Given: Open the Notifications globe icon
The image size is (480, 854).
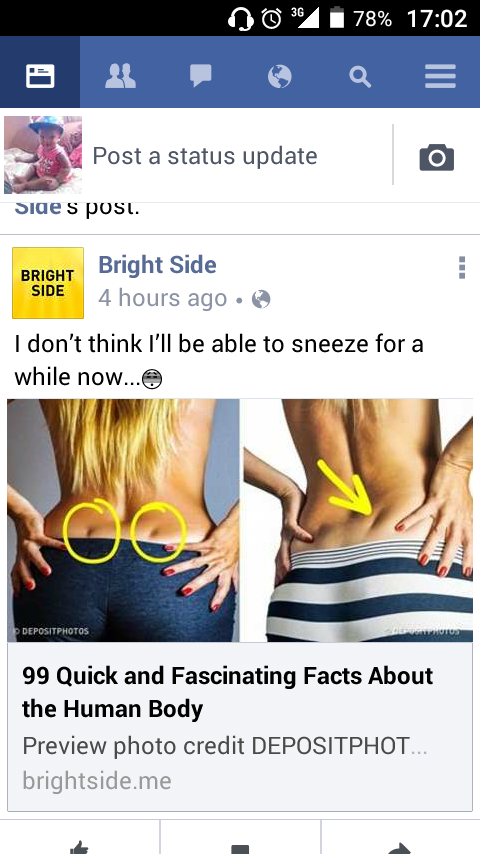Looking at the screenshot, I should [280, 76].
